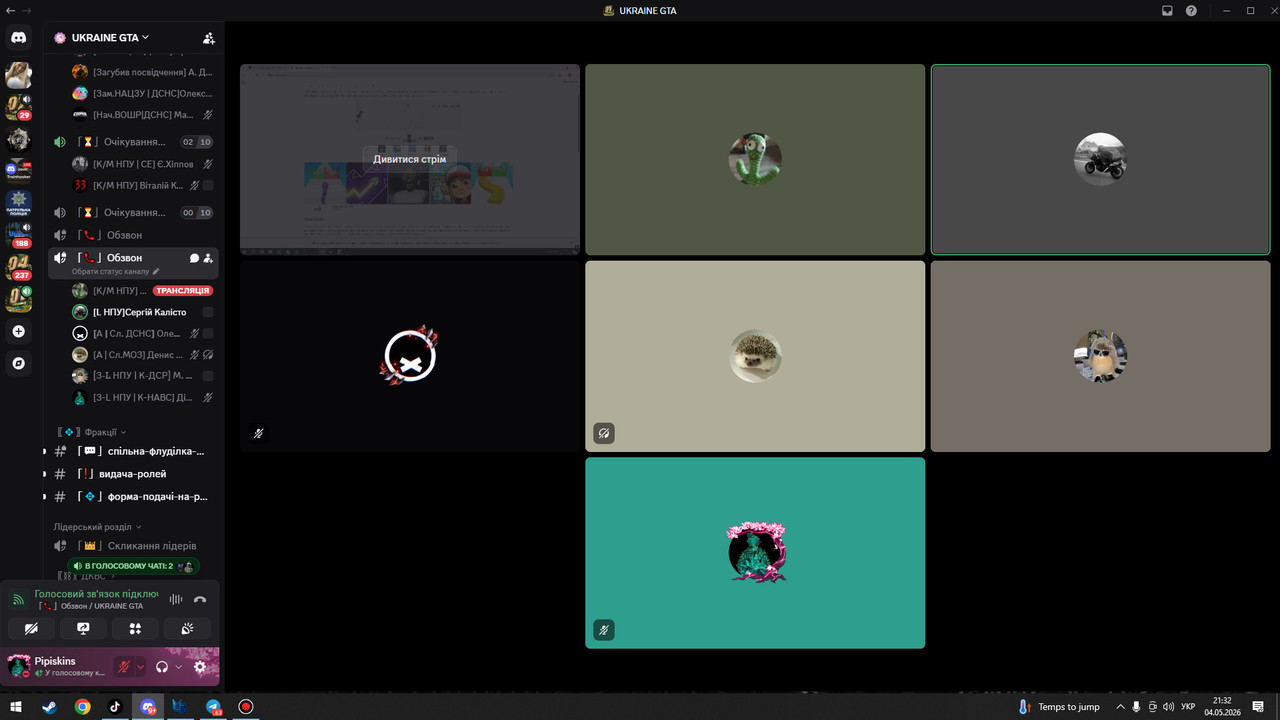Unmute the microphone next to Pipiskins

(124, 667)
